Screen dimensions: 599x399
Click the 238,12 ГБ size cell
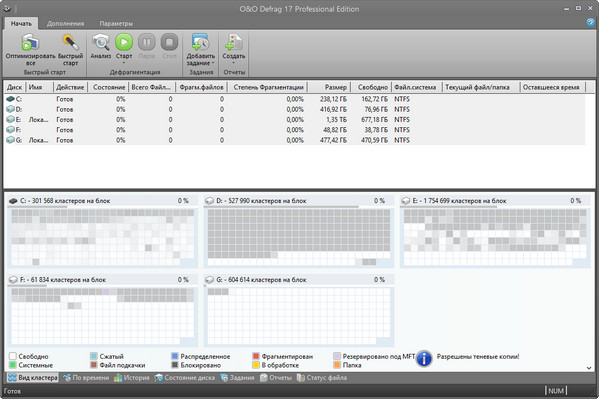tap(333, 99)
